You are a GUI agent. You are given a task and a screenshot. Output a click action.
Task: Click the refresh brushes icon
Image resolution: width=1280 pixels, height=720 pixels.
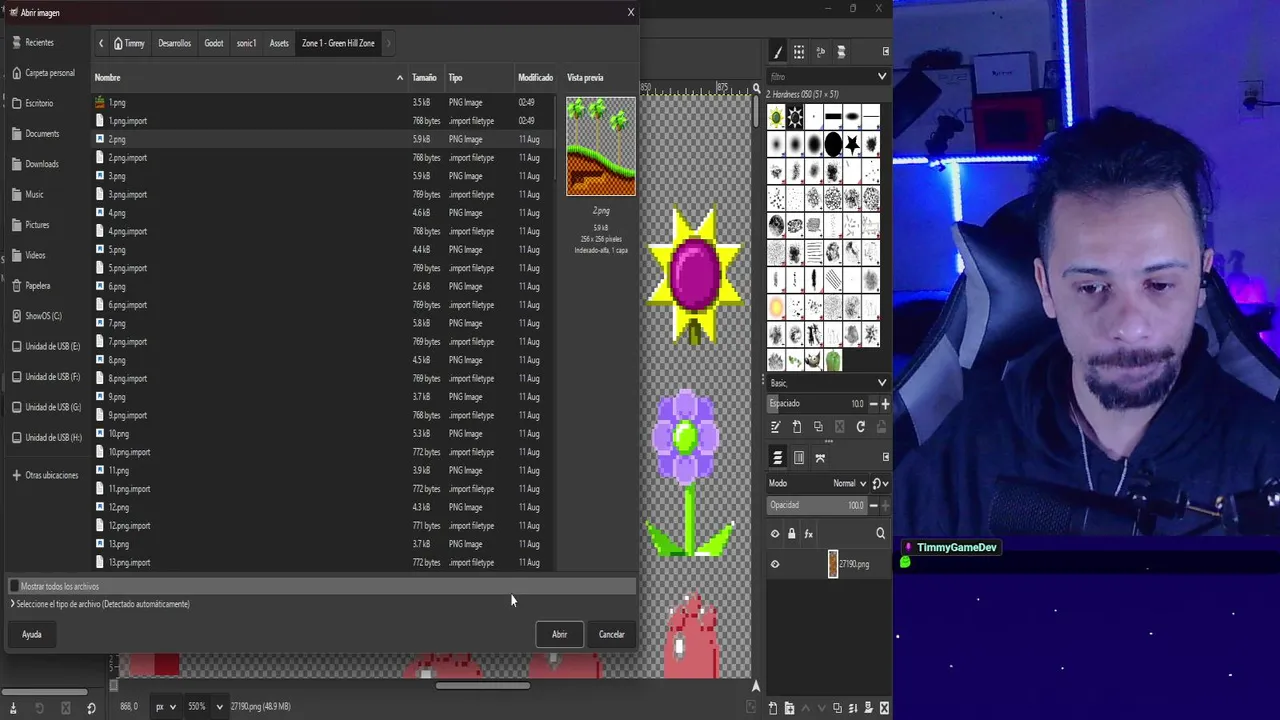point(860,427)
